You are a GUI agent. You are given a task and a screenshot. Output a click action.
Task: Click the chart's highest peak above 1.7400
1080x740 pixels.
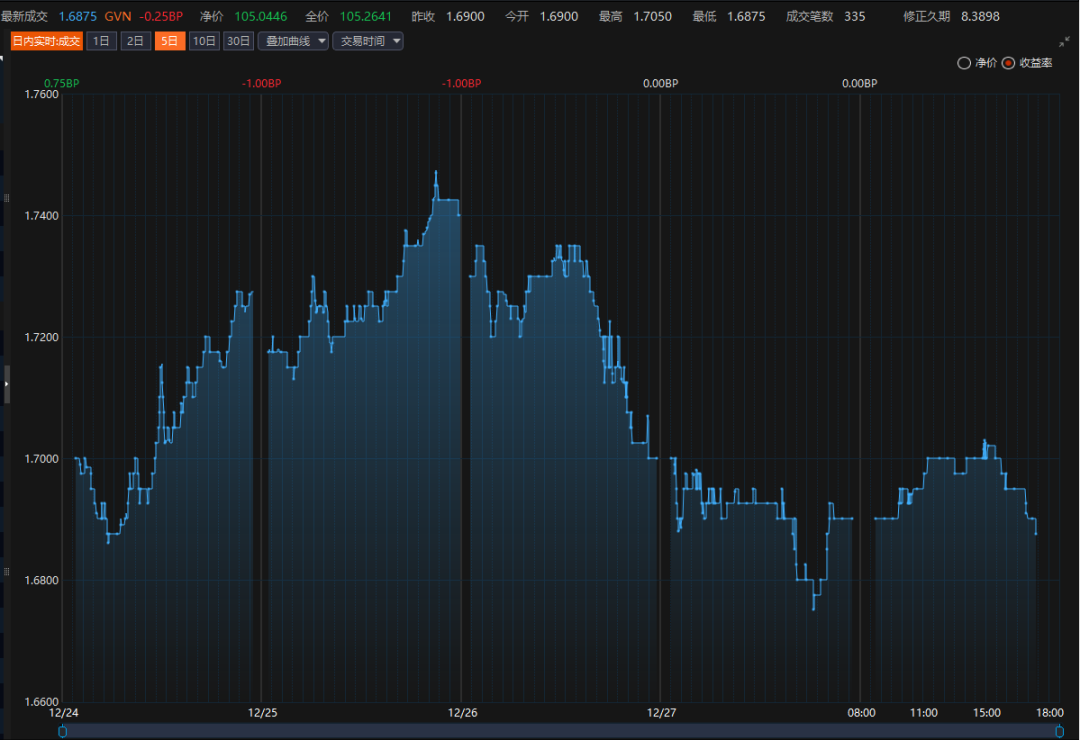click(436, 173)
